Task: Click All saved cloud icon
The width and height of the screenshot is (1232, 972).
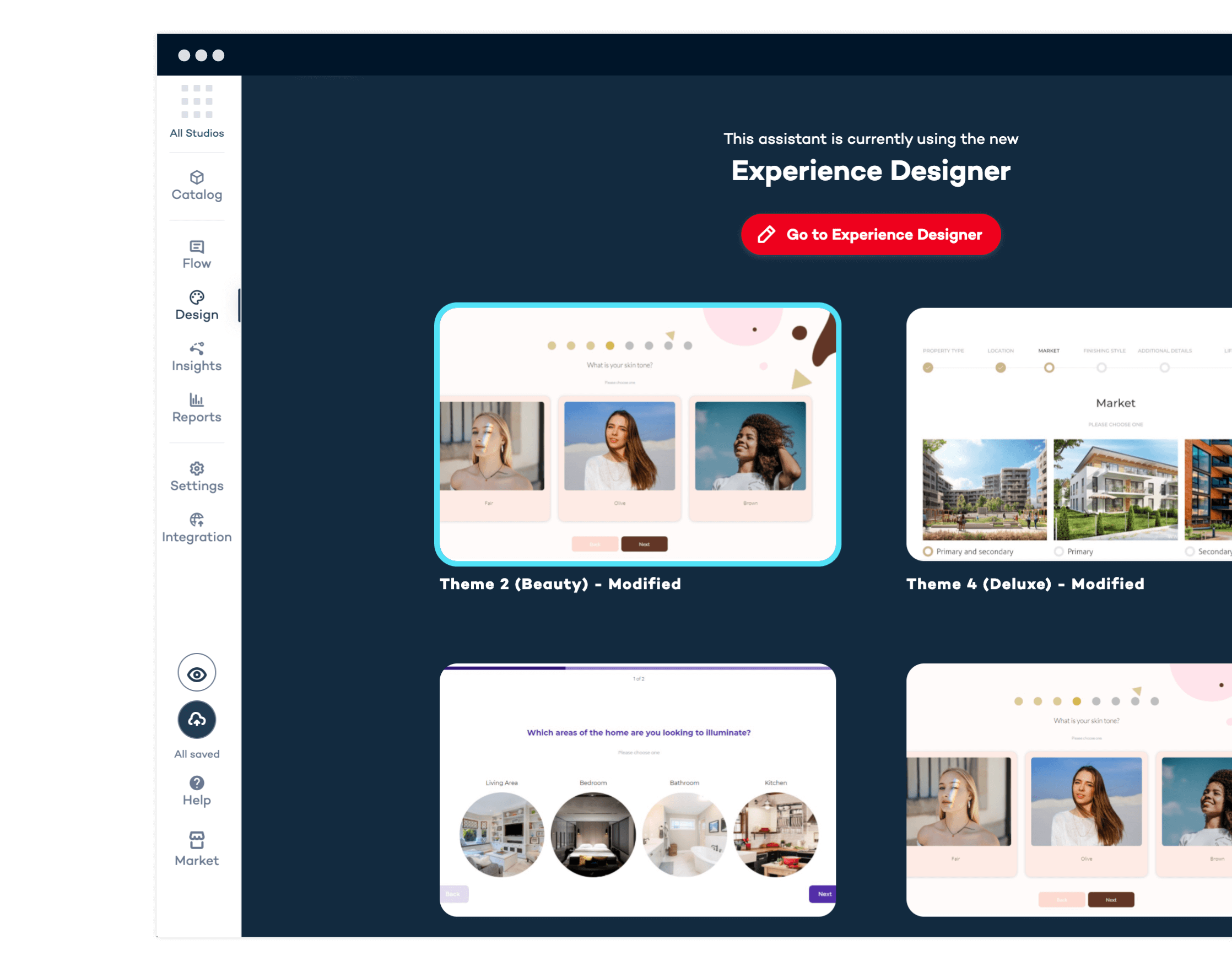Action: pos(197,719)
